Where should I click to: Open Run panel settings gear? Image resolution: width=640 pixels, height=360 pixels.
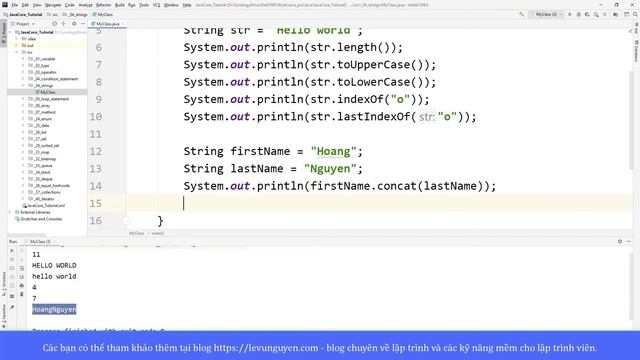pyautogui.click(x=620, y=242)
